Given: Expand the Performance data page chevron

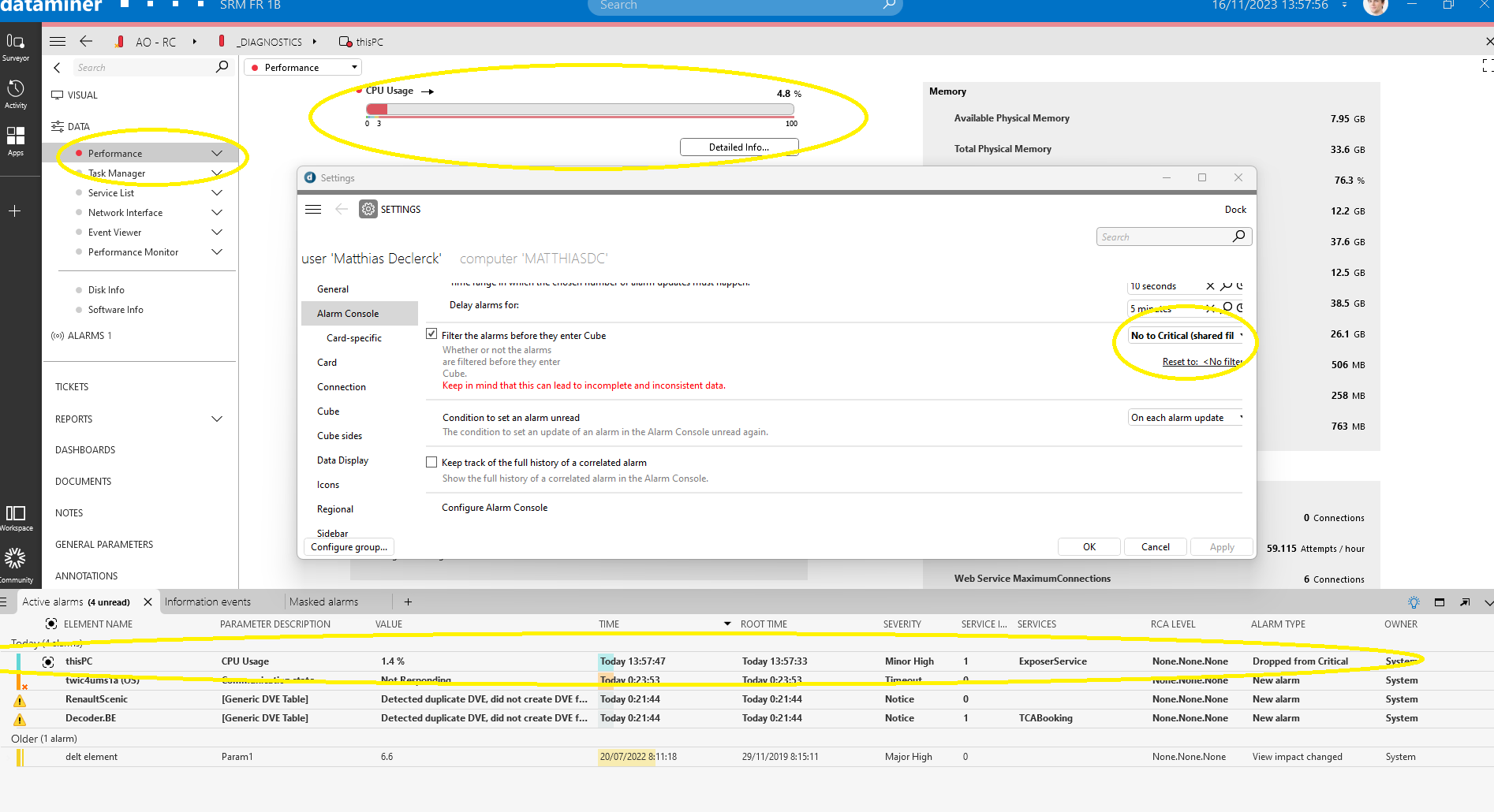Looking at the screenshot, I should 217,153.
